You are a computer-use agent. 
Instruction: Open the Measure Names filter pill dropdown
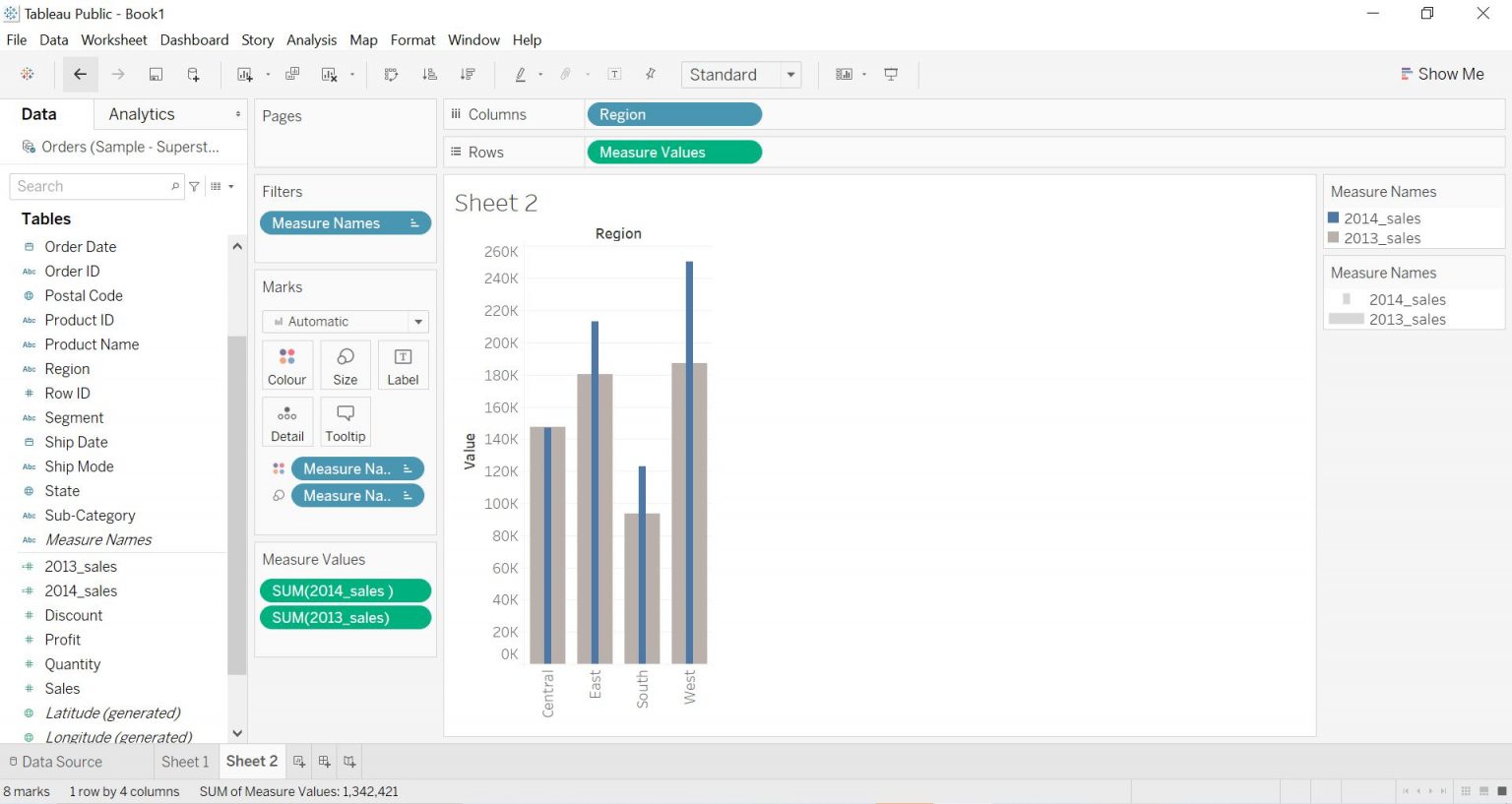click(x=414, y=223)
